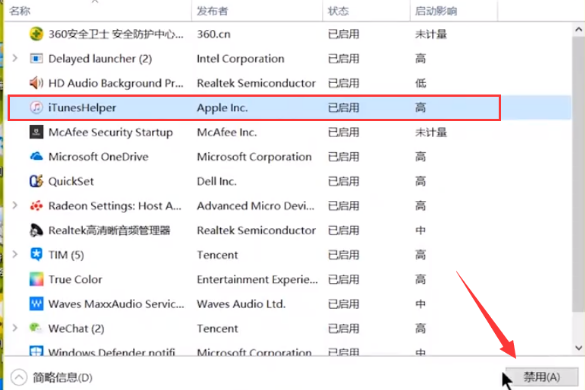
Task: Click the Delayed launcher icon
Action: coord(36,59)
